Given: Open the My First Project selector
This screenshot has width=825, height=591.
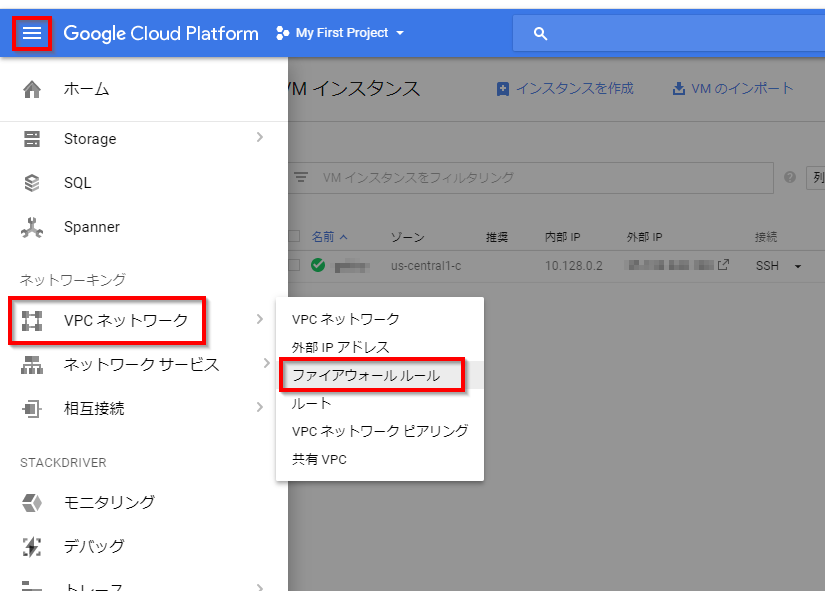Looking at the screenshot, I should pyautogui.click(x=340, y=33).
